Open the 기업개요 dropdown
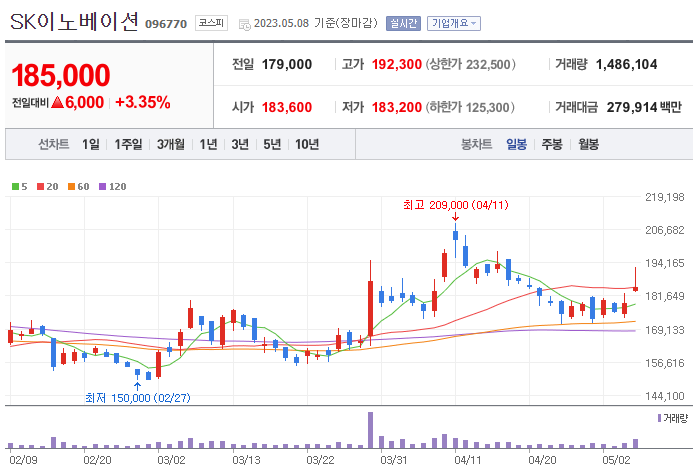The width and height of the screenshot is (693, 474). tap(454, 23)
